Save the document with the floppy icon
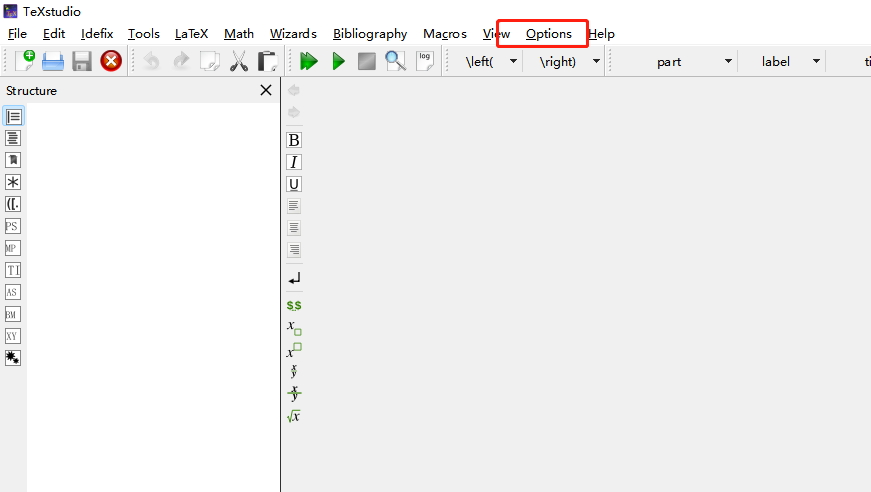The width and height of the screenshot is (871, 492). click(82, 61)
